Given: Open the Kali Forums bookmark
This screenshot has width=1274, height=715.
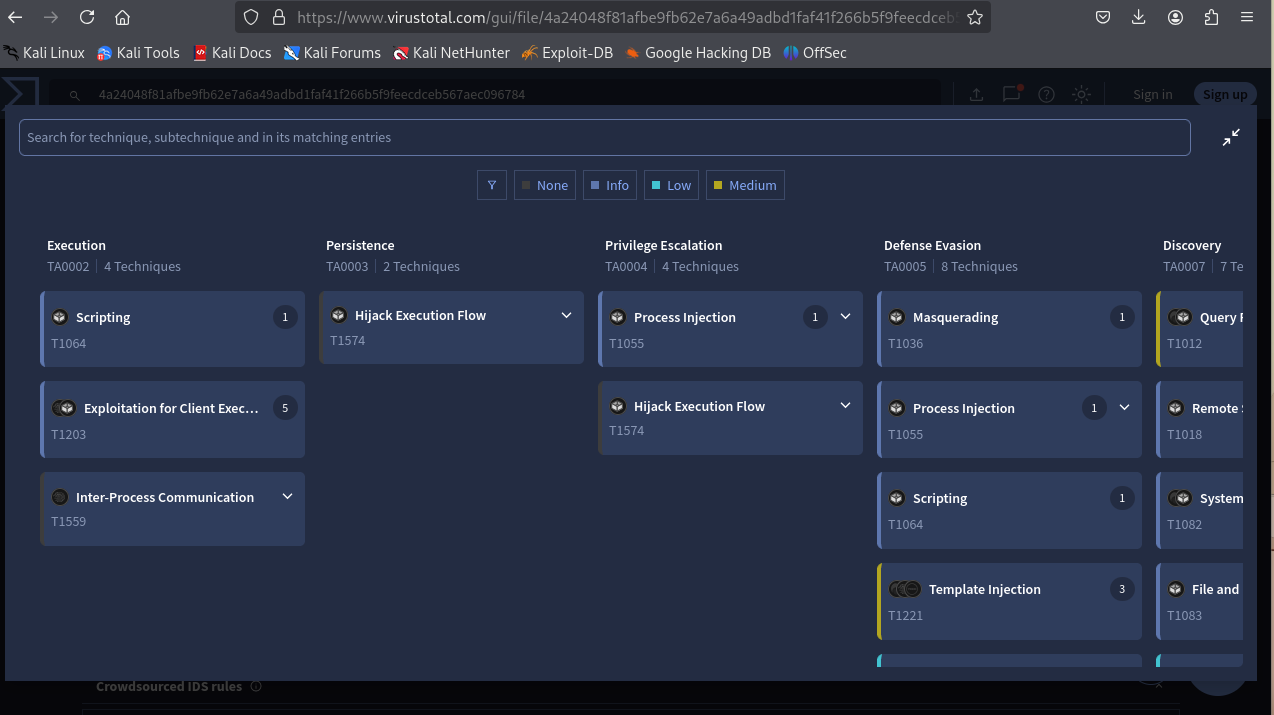Looking at the screenshot, I should point(332,53).
